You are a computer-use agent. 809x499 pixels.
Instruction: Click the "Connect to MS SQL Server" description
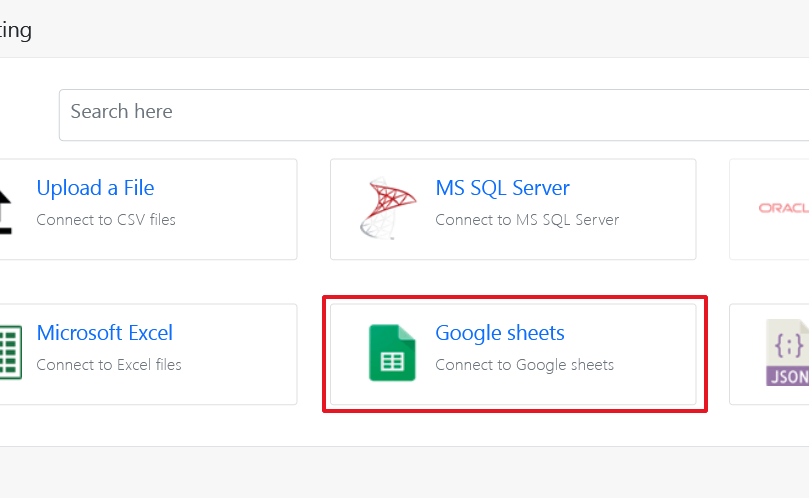(x=527, y=219)
